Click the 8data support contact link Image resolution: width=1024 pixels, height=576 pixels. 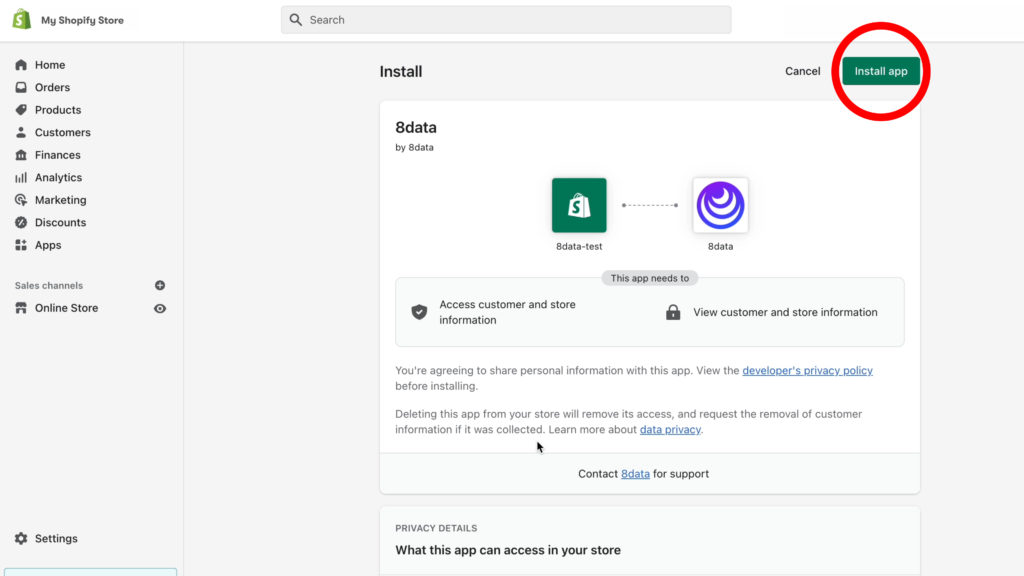[x=635, y=473]
